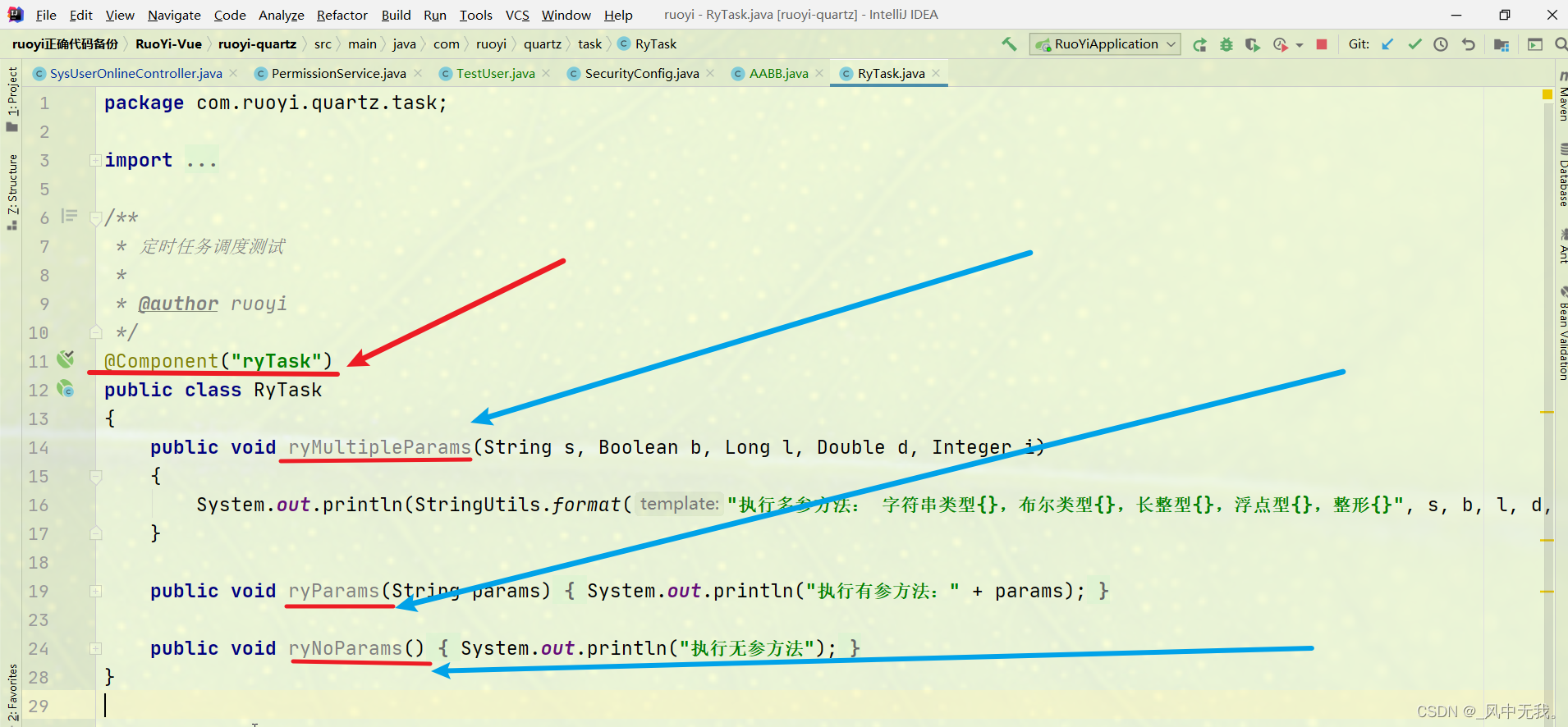The image size is (1568, 727).
Task: Open the Bean Validation tool window
Action: [x=1562, y=333]
